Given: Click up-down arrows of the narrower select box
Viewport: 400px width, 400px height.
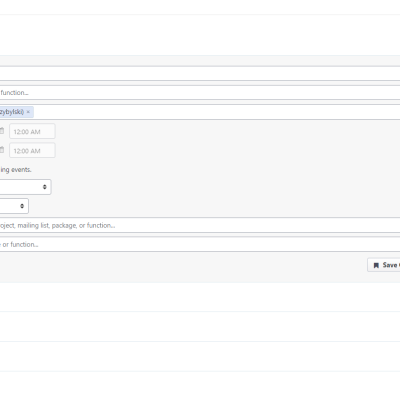Looking at the screenshot, I should (x=22, y=206).
